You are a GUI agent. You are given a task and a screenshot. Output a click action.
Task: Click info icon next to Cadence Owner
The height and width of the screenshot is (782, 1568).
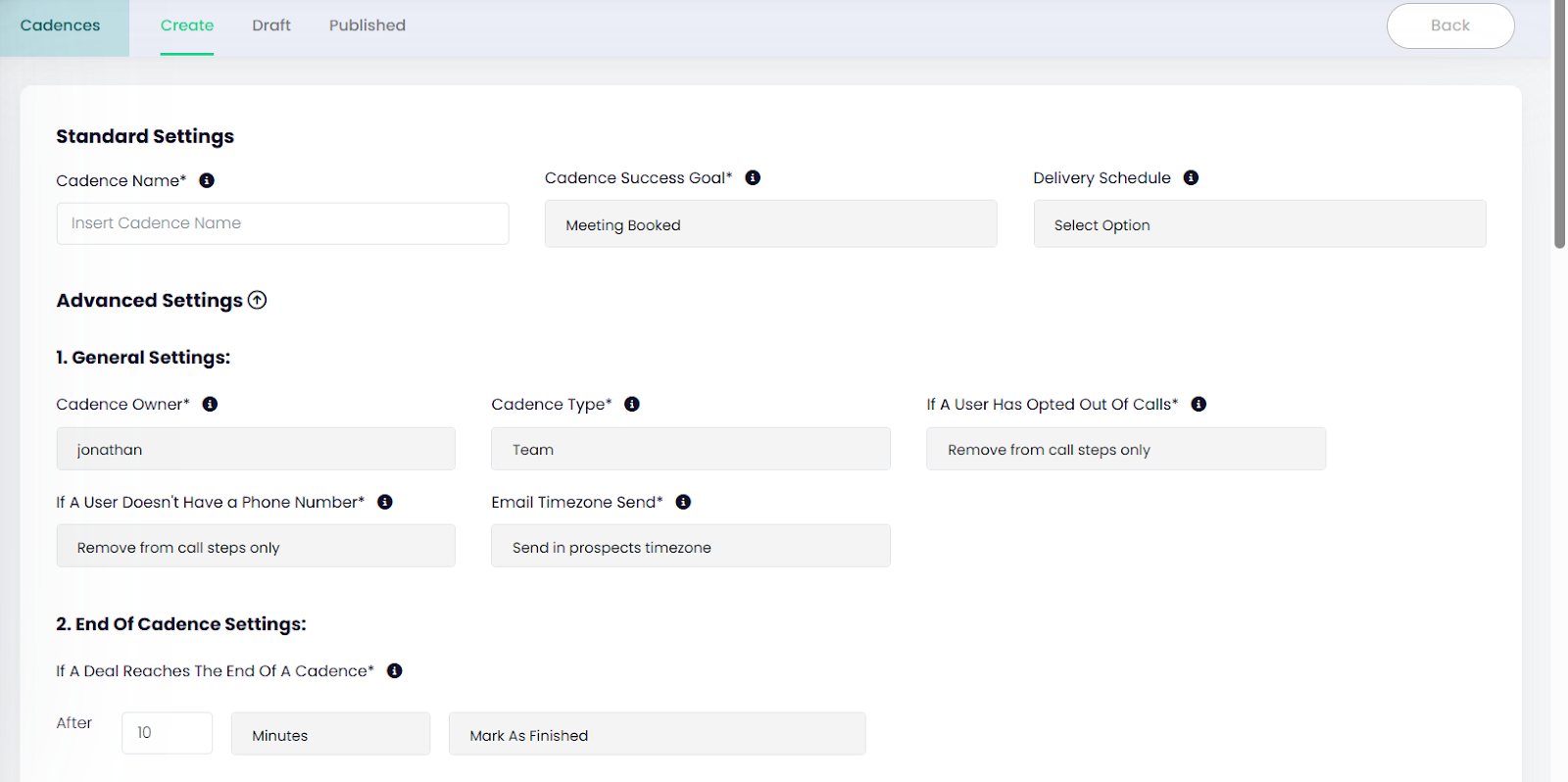click(210, 404)
